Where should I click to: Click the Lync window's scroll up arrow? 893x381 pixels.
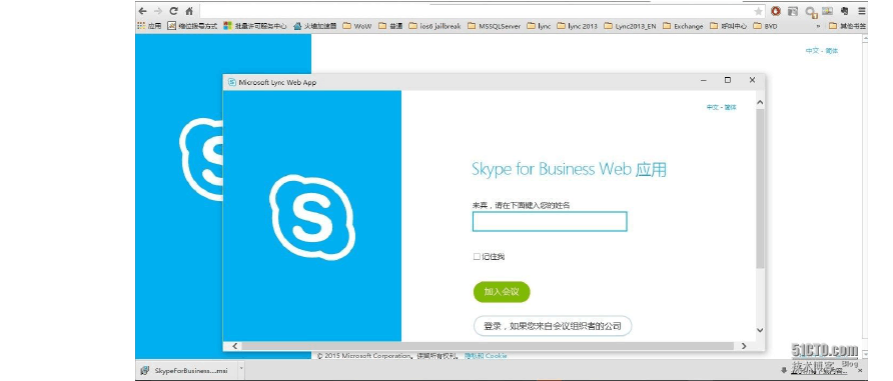coord(760,103)
